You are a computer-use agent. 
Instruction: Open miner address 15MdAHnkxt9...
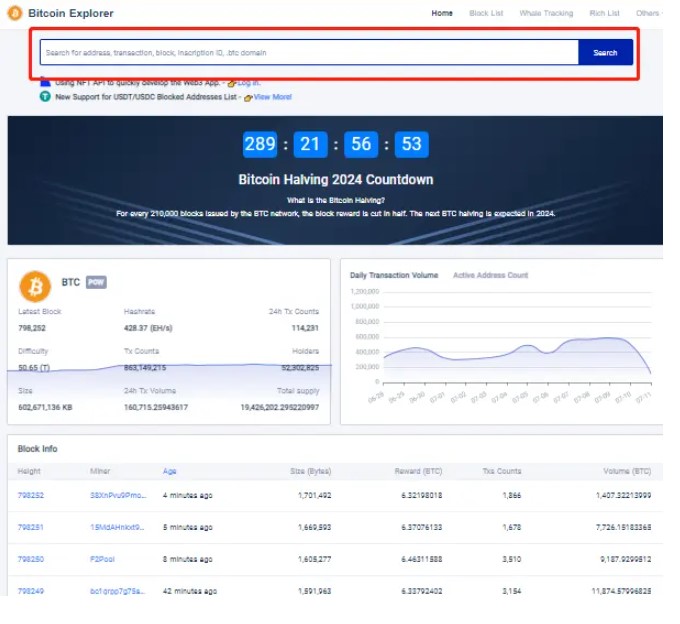click(117, 527)
